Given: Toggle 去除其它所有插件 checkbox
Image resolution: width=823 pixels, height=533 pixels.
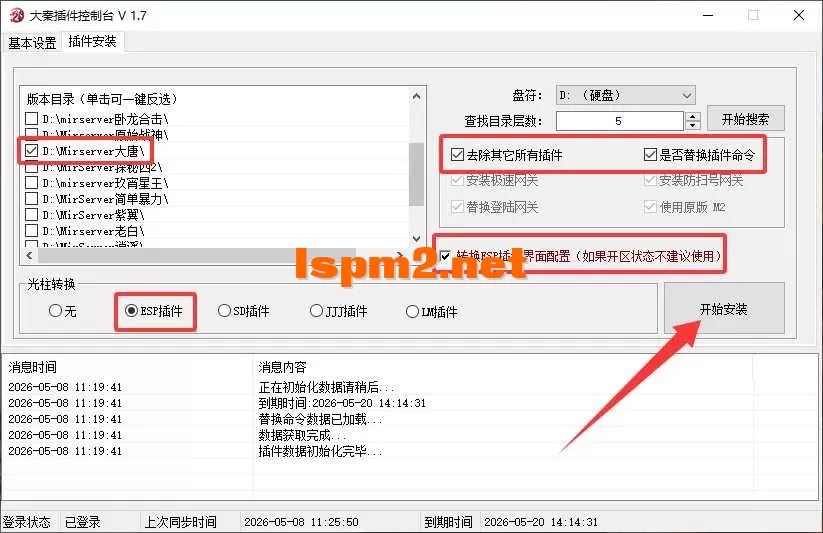Looking at the screenshot, I should tap(457, 155).
